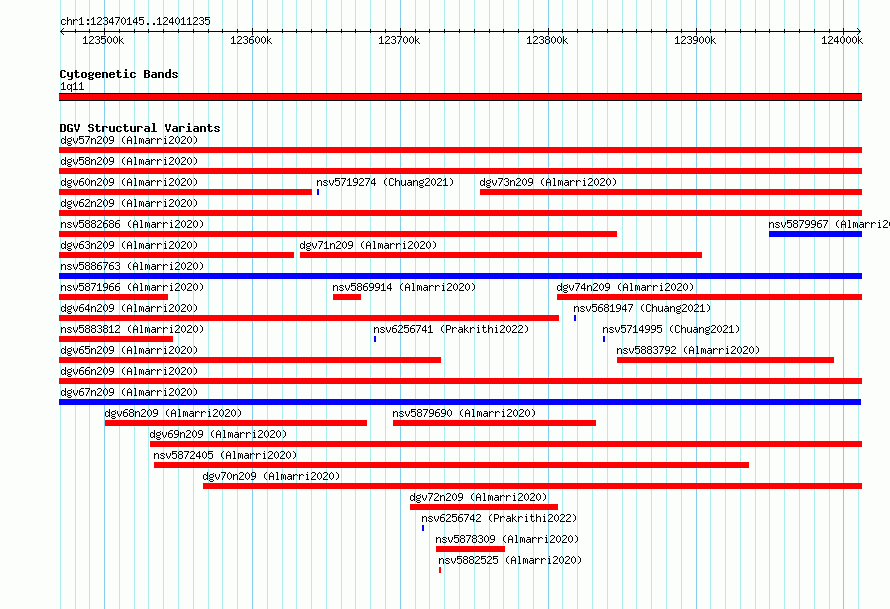Click the red dgv73n209 bar
Viewport: 890px width, 609px height.
point(671,192)
